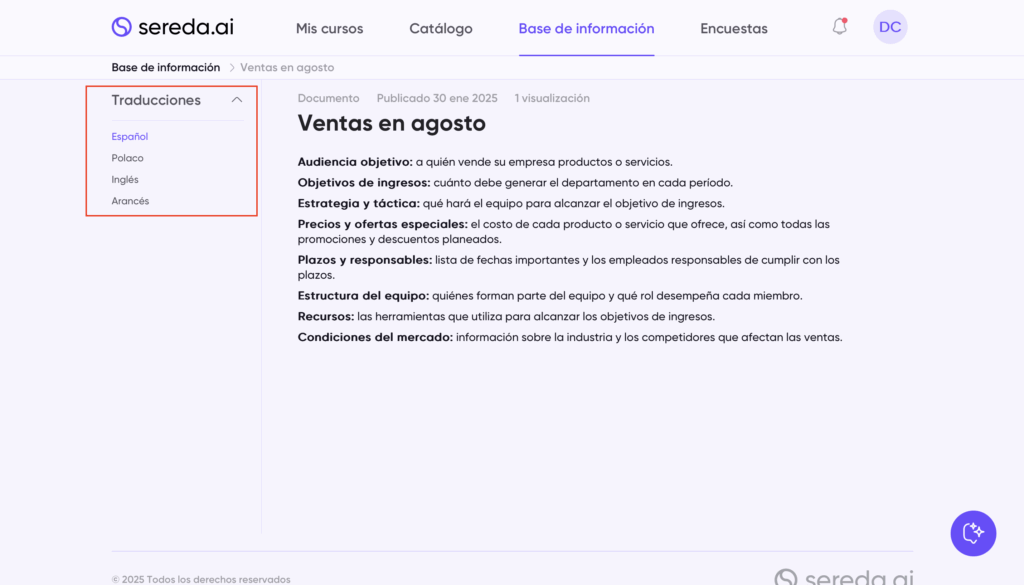Launch the AI assistant floating button

(972, 533)
